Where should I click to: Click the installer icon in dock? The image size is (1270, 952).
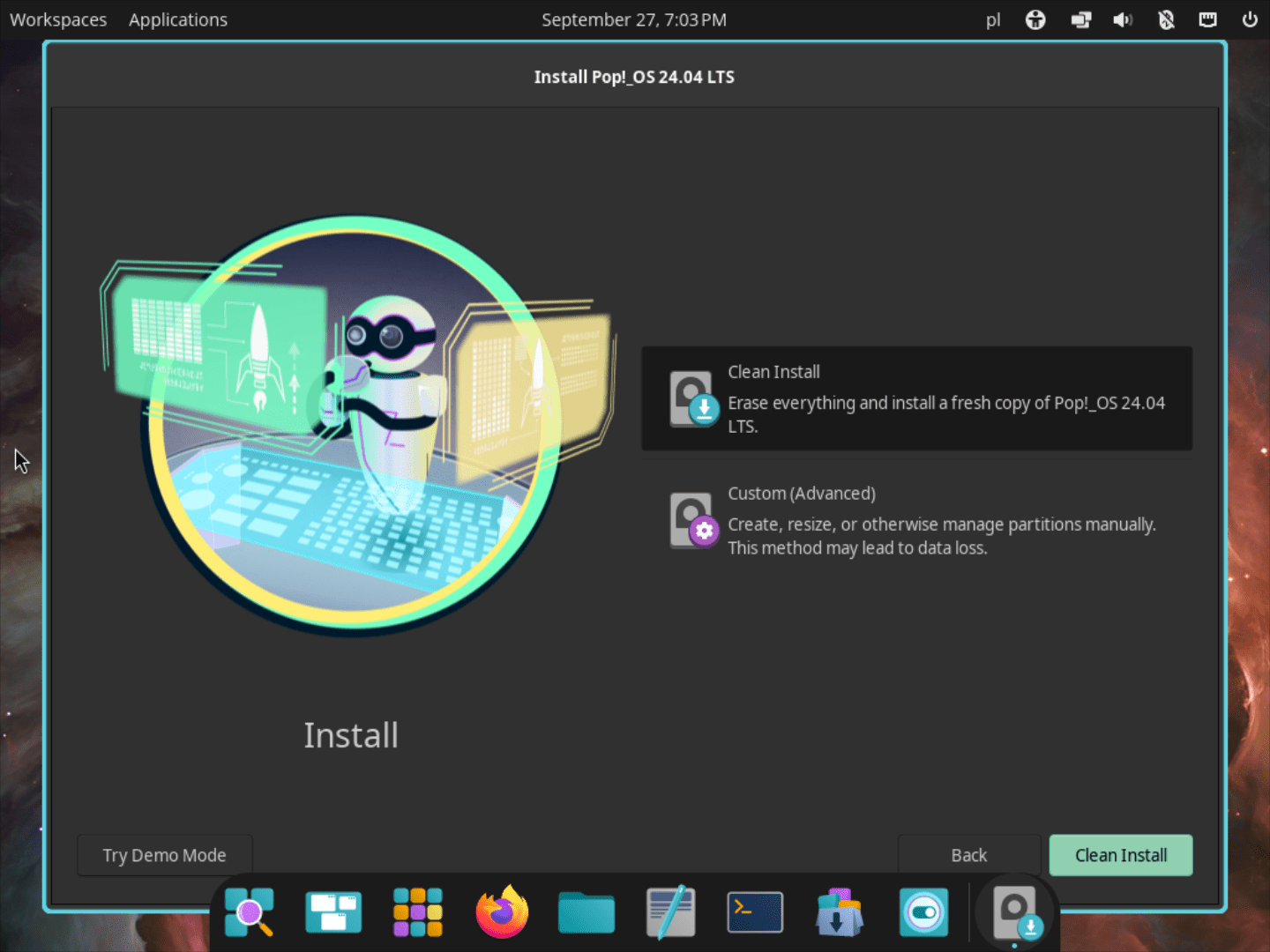click(1016, 912)
